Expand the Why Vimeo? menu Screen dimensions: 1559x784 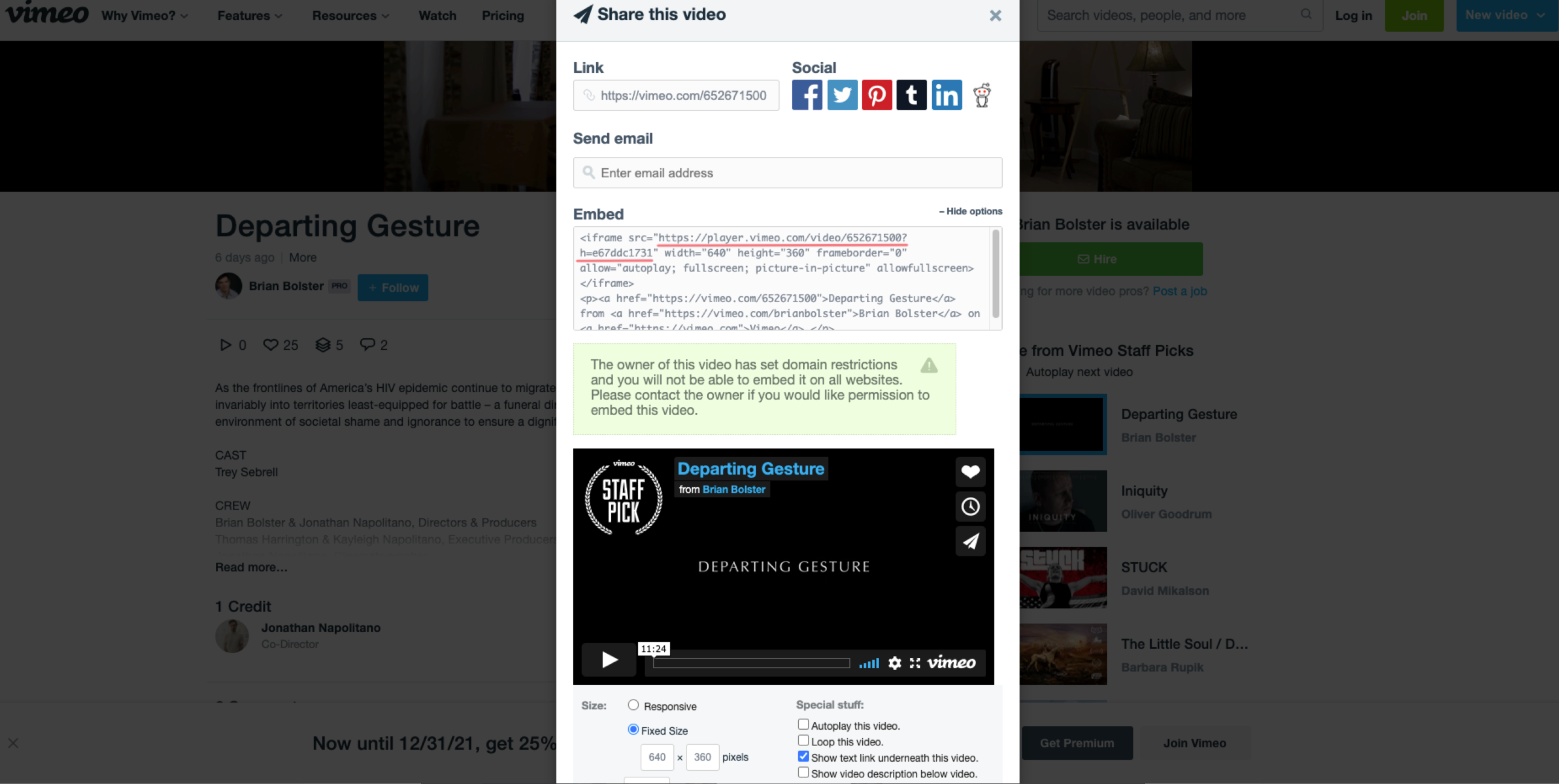[x=144, y=16]
